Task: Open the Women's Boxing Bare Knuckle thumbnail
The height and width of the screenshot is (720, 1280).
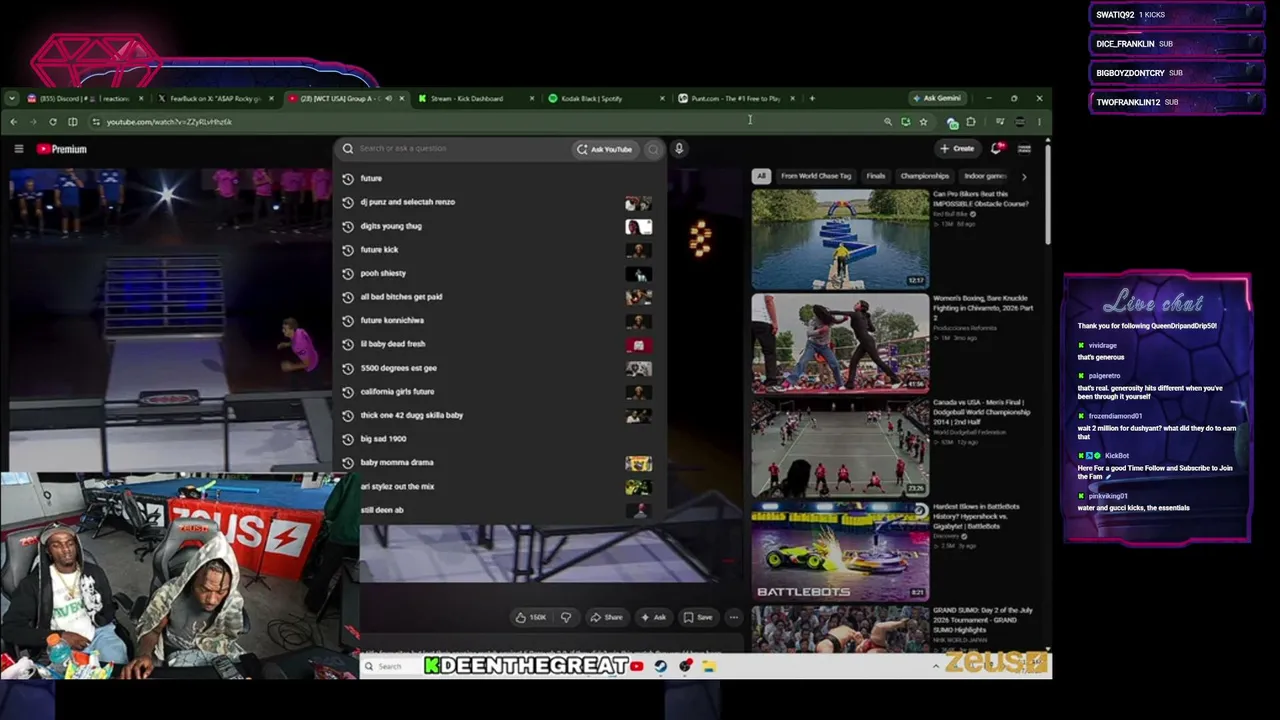Action: pos(840,343)
